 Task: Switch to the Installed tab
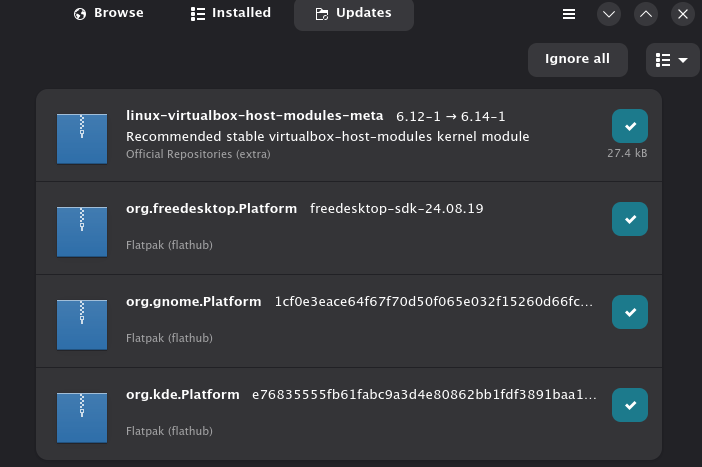tap(231, 13)
